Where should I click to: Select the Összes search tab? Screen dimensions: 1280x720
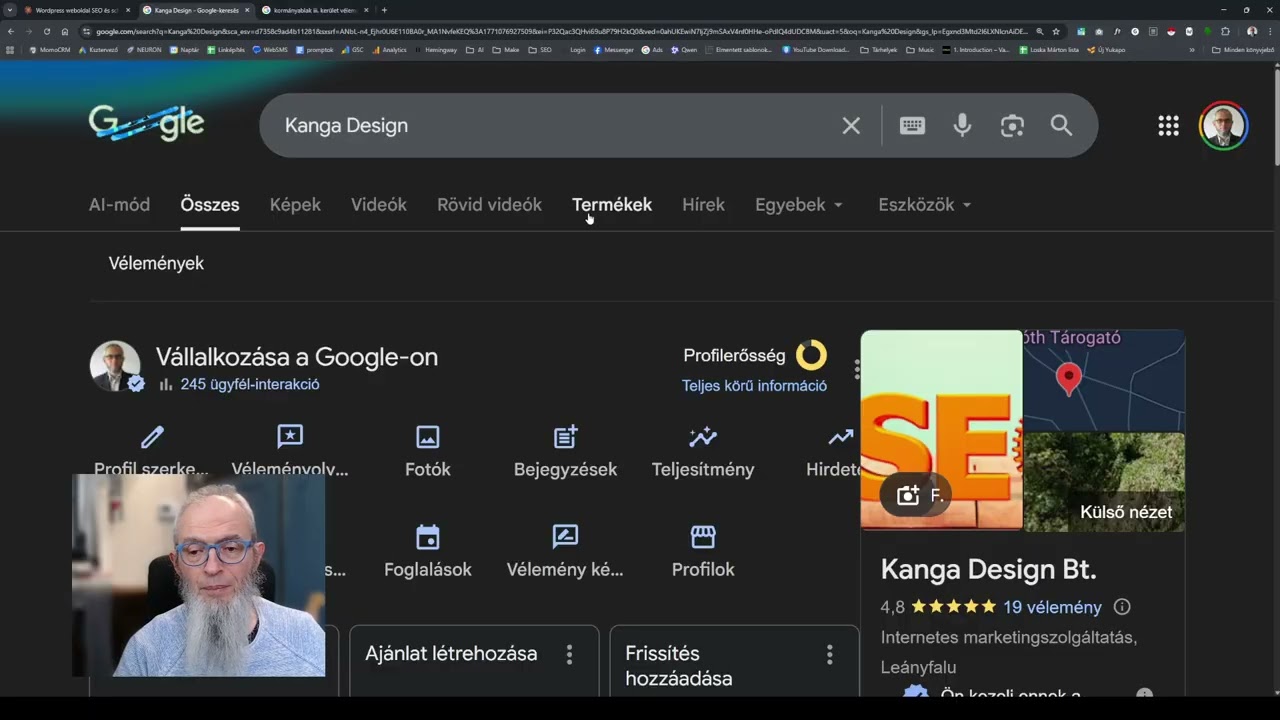pos(210,205)
